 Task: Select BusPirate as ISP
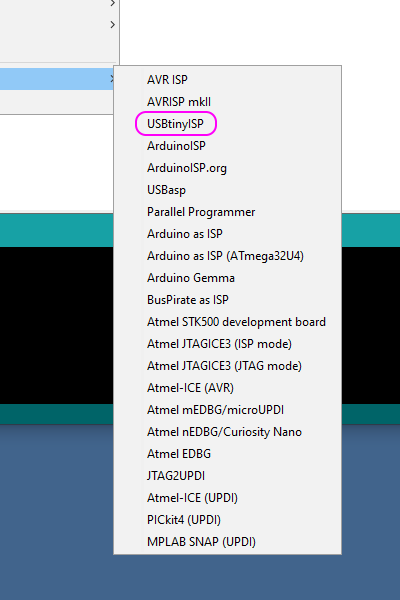(227, 300)
